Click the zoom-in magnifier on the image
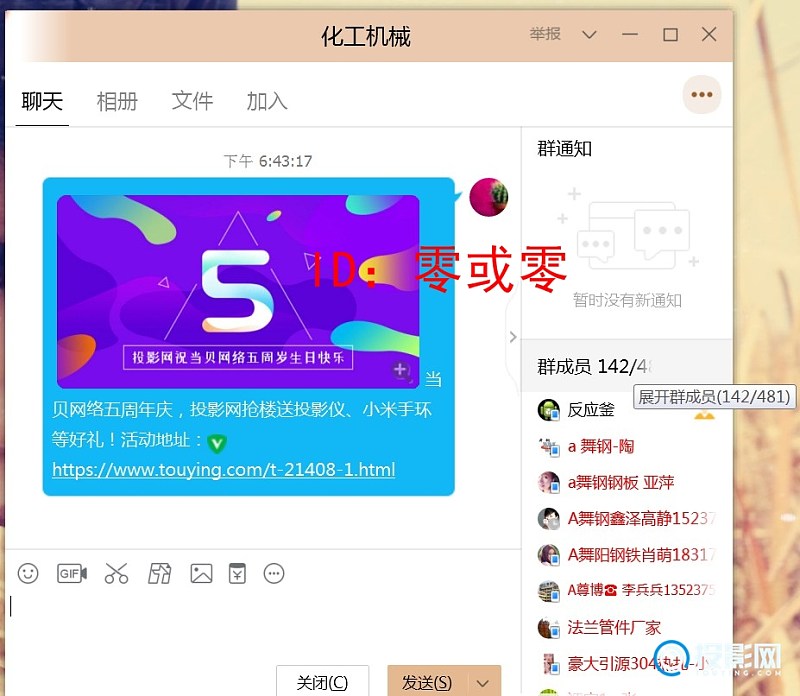The width and height of the screenshot is (800, 696). (x=401, y=370)
